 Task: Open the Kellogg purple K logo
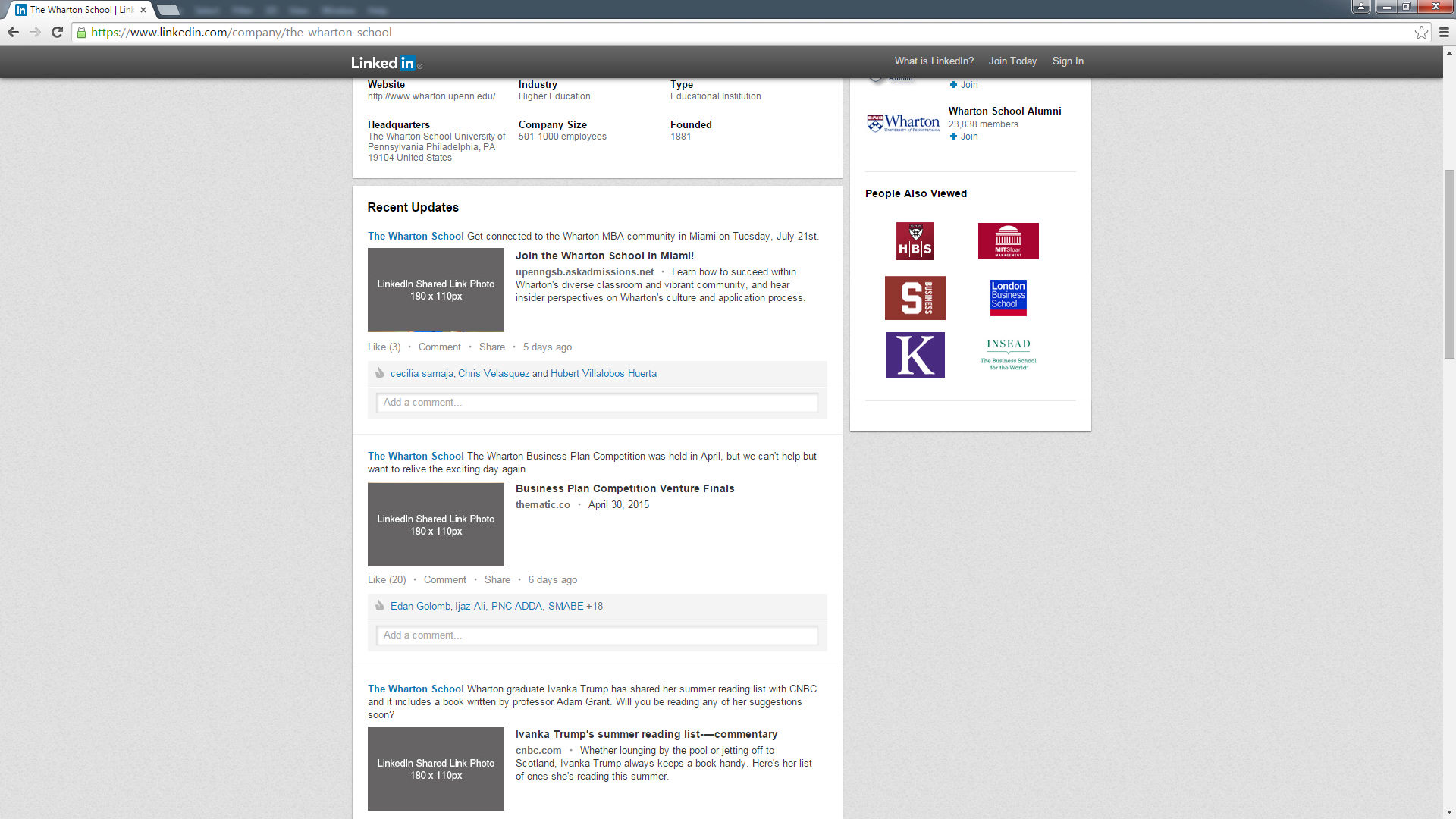tap(915, 355)
